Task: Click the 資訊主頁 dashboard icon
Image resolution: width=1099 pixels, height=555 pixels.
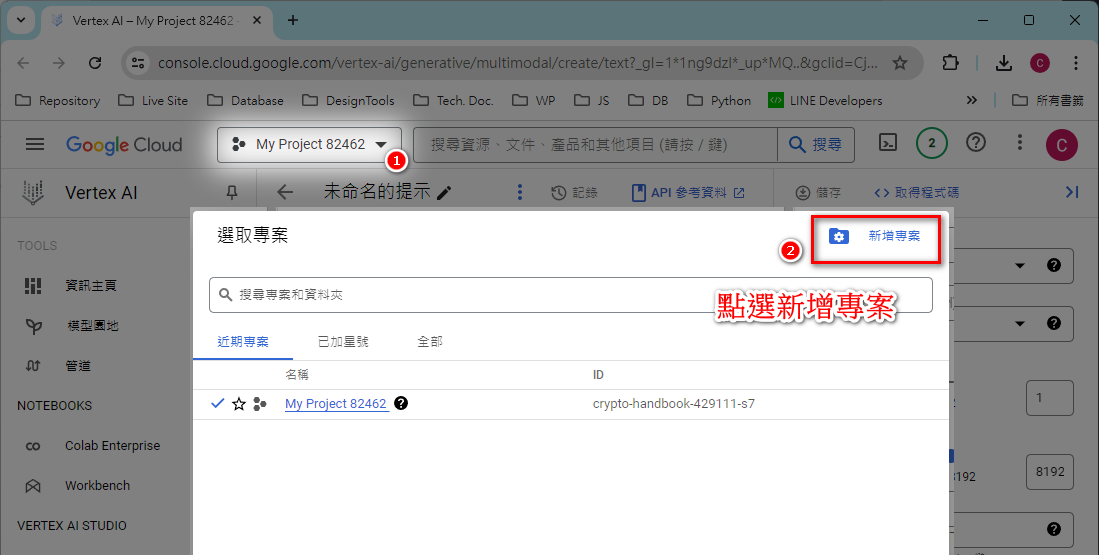Action: (33, 285)
